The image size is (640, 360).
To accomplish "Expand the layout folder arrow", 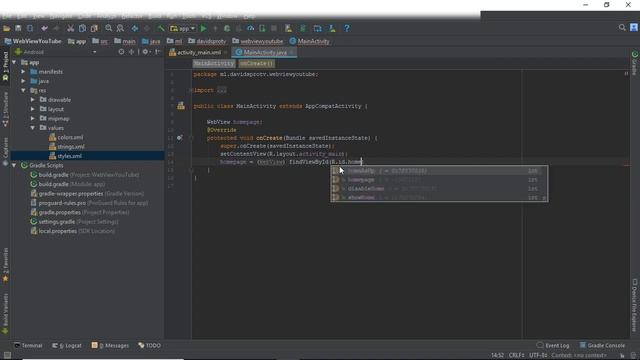I will (33, 109).
